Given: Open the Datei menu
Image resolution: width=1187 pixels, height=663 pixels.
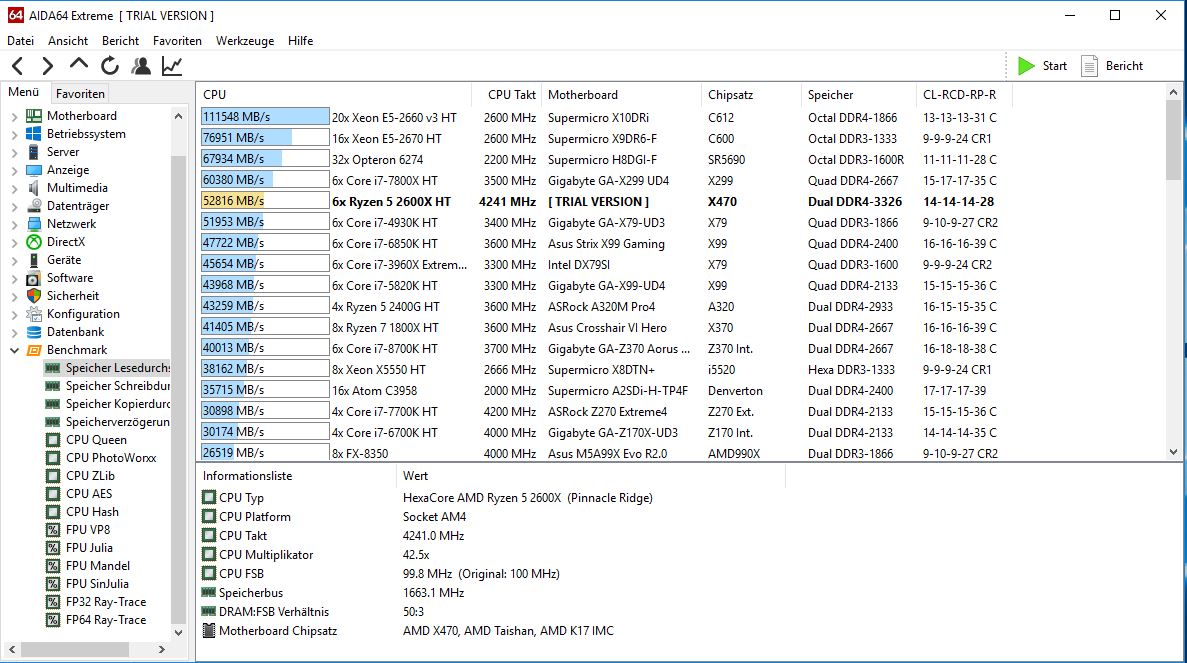Looking at the screenshot, I should coord(20,41).
